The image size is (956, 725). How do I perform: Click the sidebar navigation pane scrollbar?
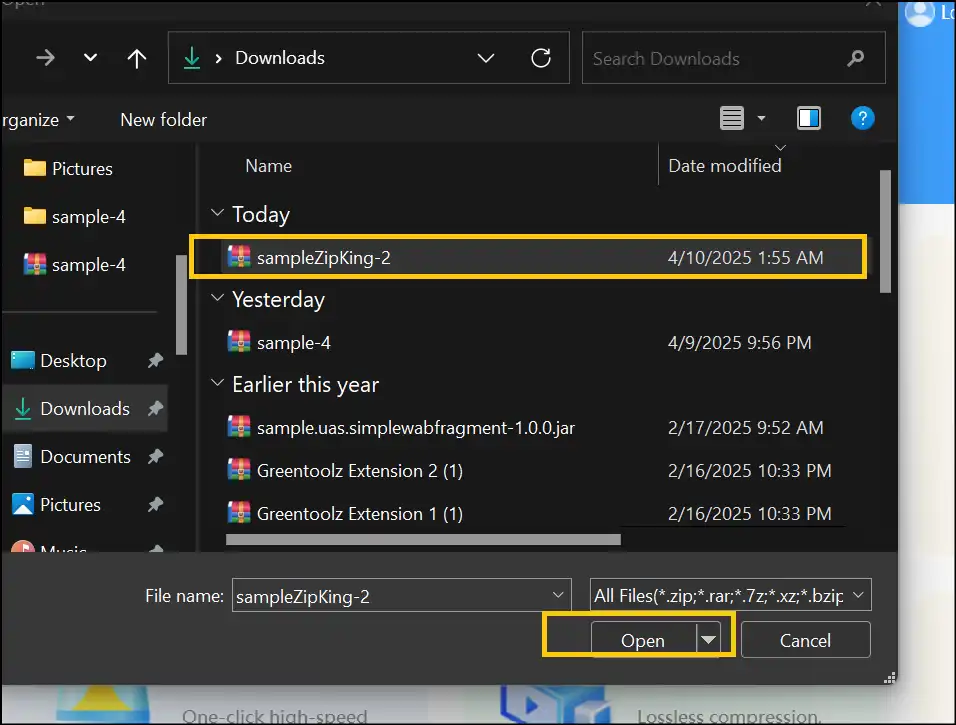pos(181,305)
